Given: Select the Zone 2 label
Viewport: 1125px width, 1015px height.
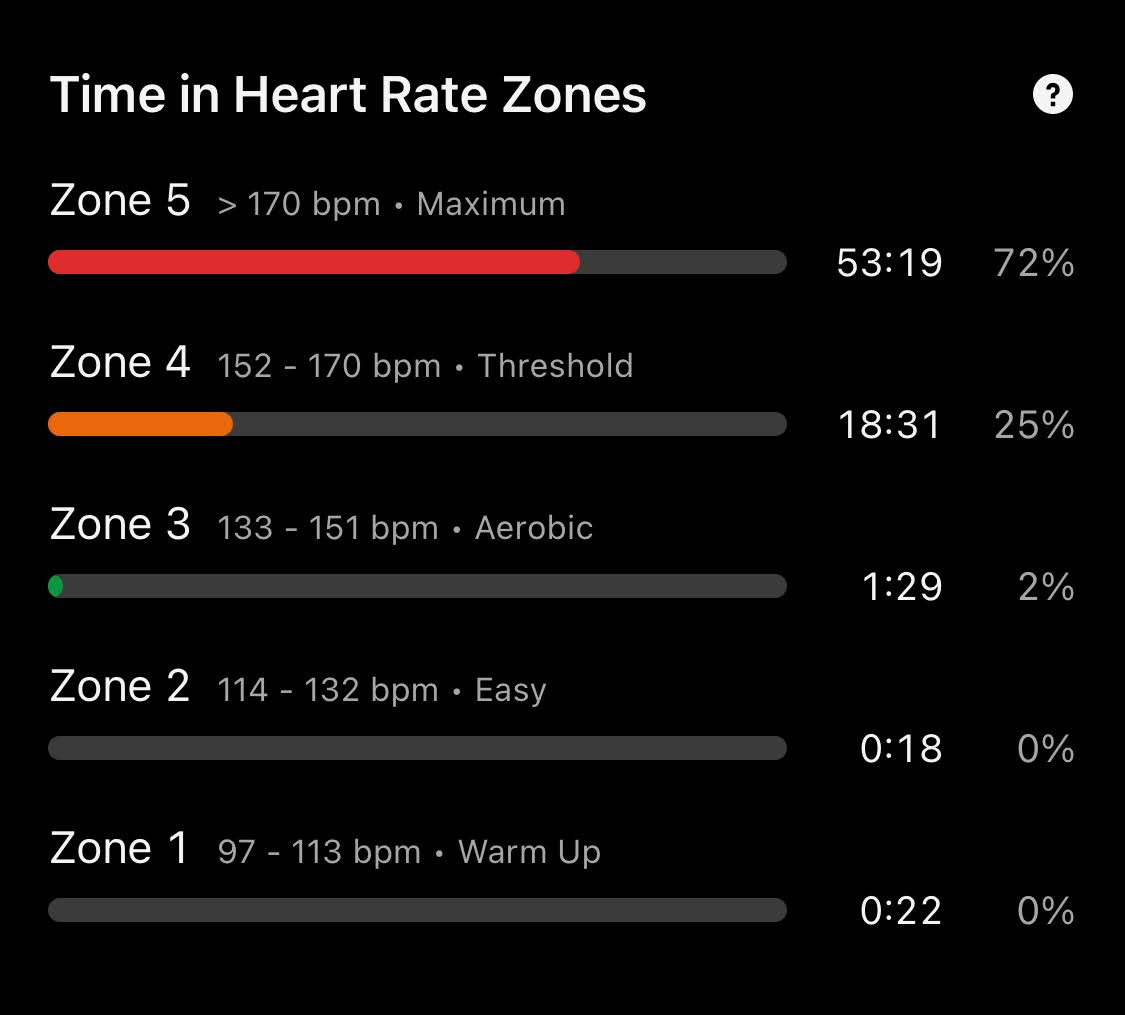Looking at the screenshot, I should tap(120, 686).
